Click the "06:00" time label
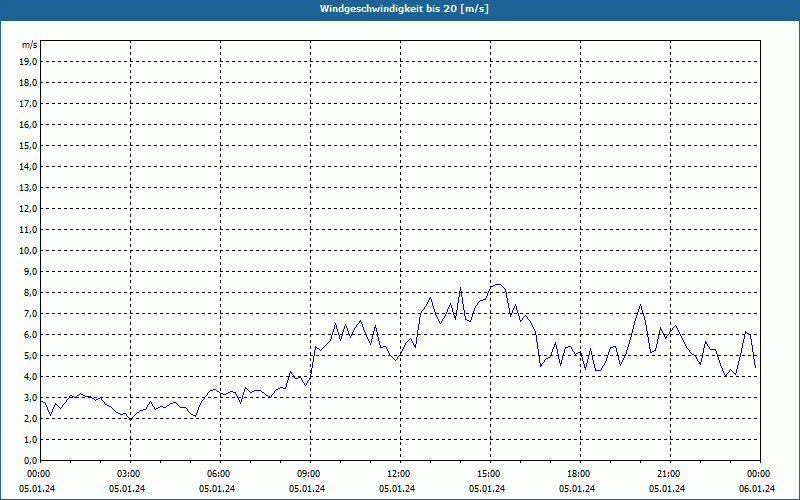Screen dimensions: 800x500 click(220, 474)
